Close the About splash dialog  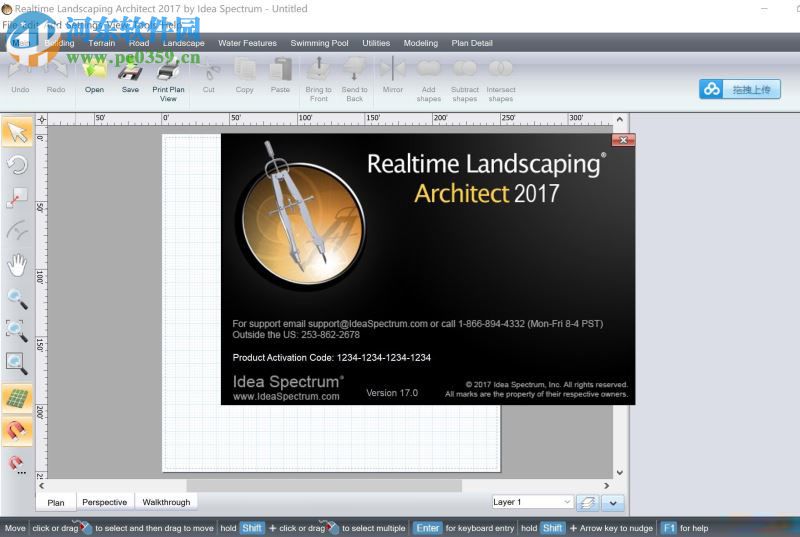coord(623,140)
